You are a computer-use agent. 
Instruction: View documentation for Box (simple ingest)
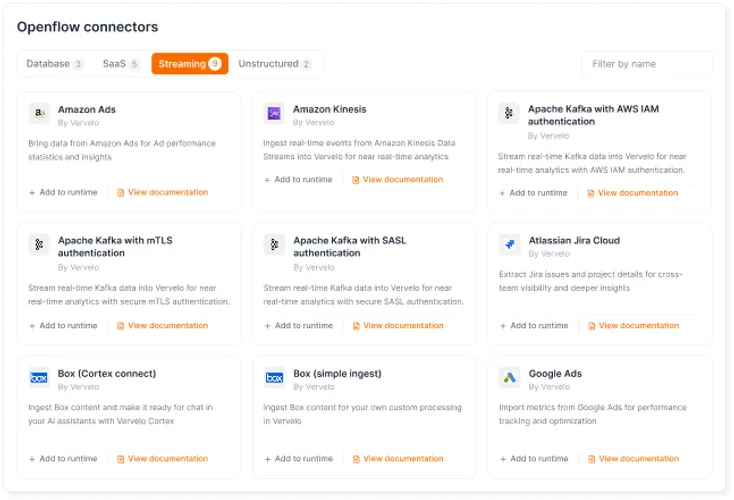pos(398,459)
